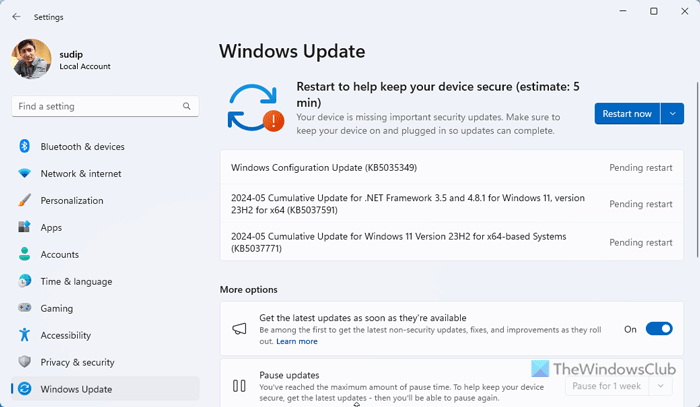Expand the Restart now dropdown arrow
700x407 pixels.
[x=672, y=114]
